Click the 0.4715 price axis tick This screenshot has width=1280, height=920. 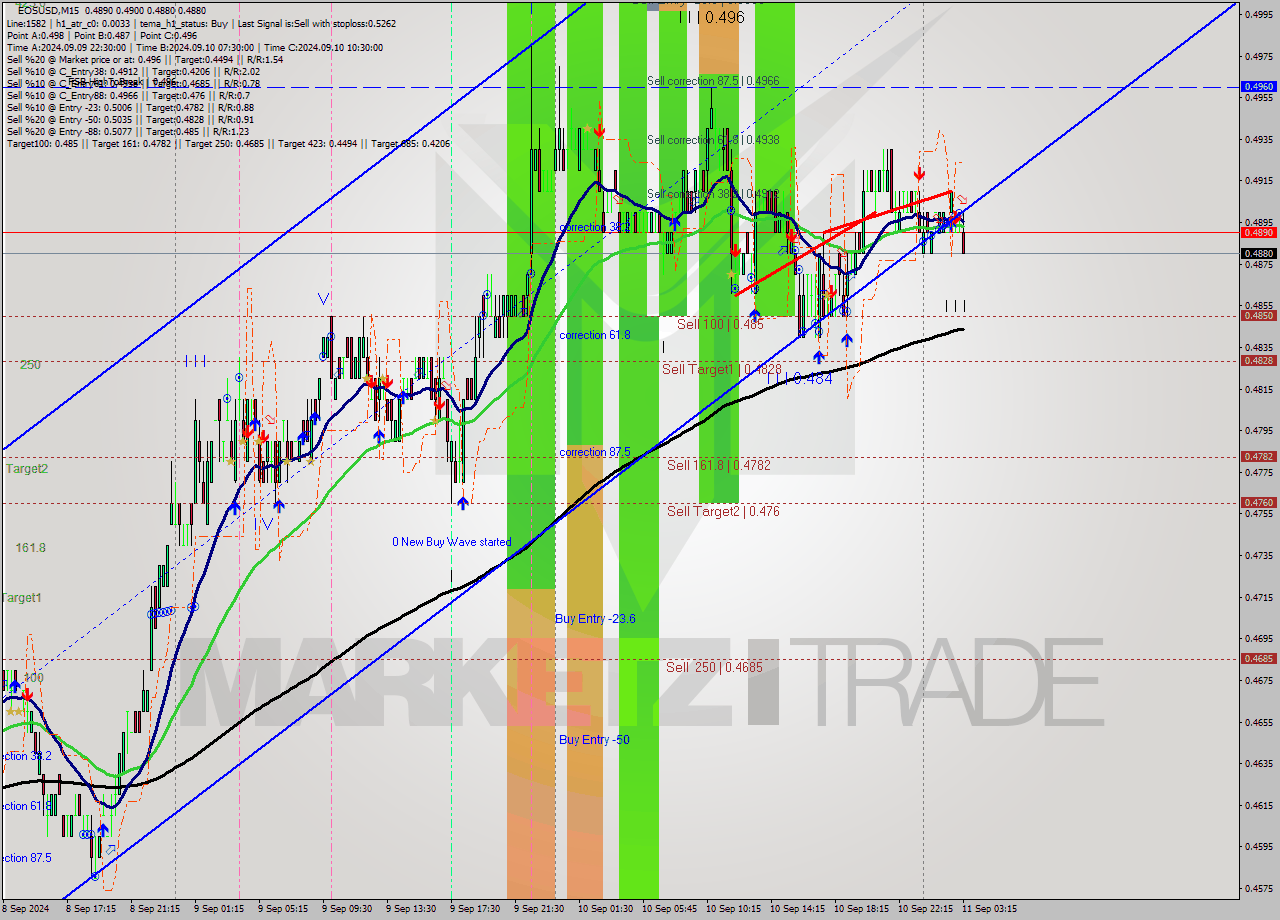pos(1258,597)
